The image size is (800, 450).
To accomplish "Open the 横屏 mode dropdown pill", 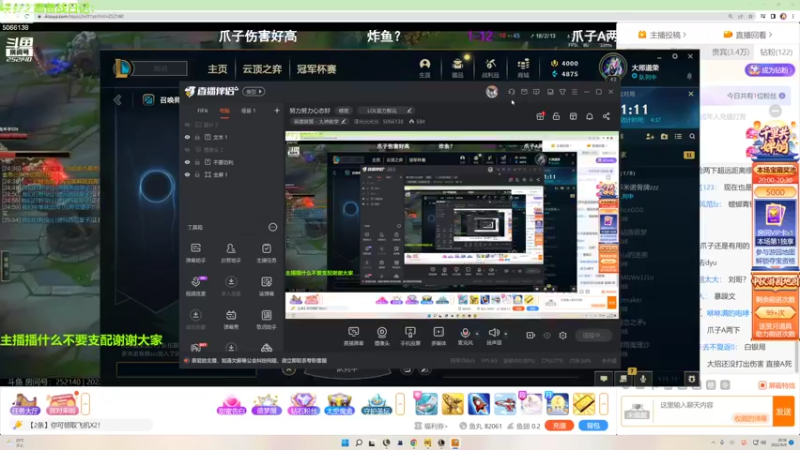I will [254, 92].
